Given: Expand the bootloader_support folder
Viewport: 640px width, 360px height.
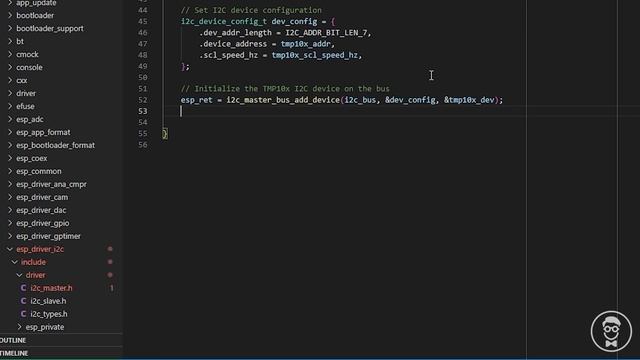Looking at the screenshot, I should point(49,29).
